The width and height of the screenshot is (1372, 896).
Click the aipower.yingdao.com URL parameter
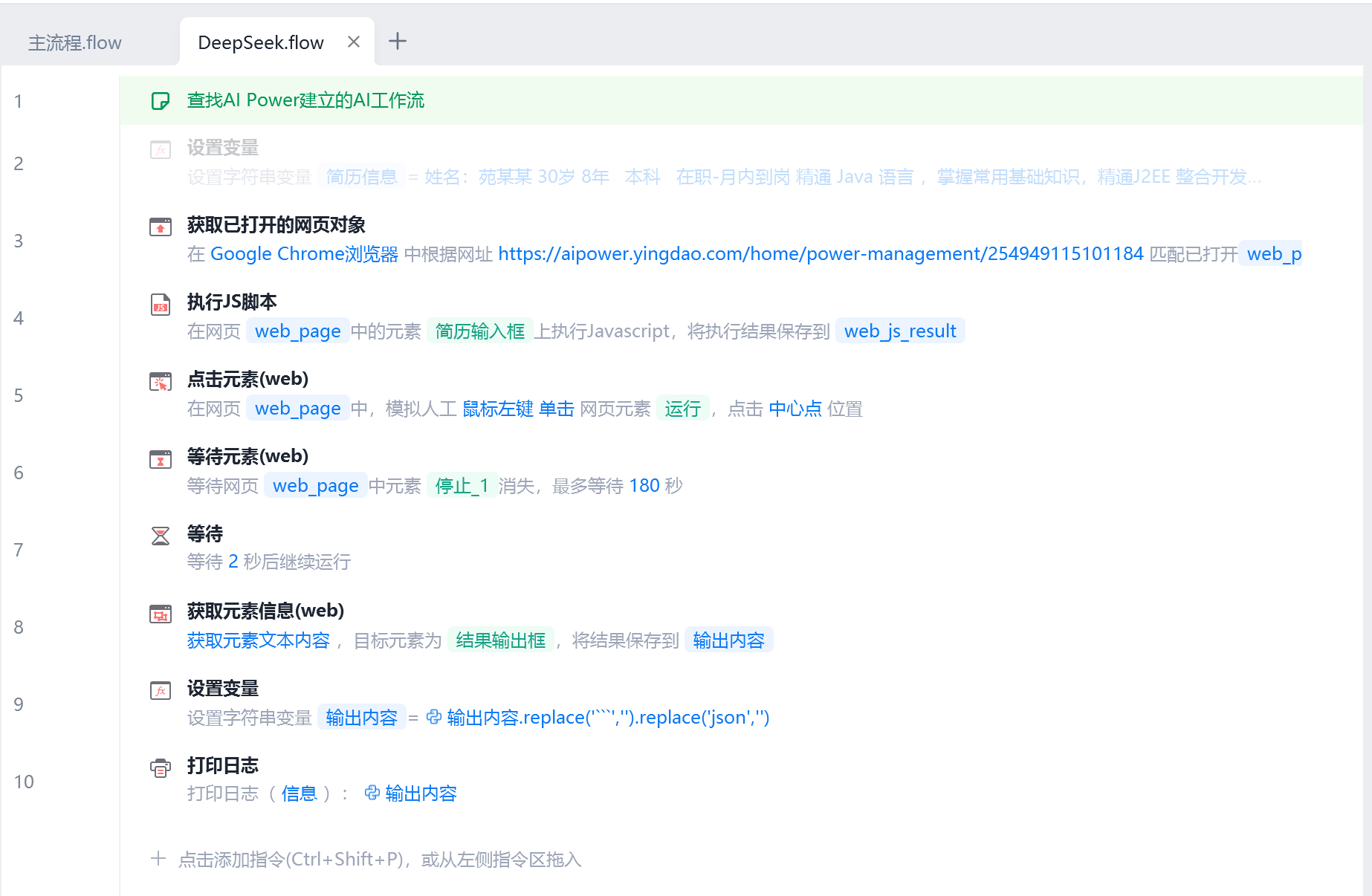[821, 254]
